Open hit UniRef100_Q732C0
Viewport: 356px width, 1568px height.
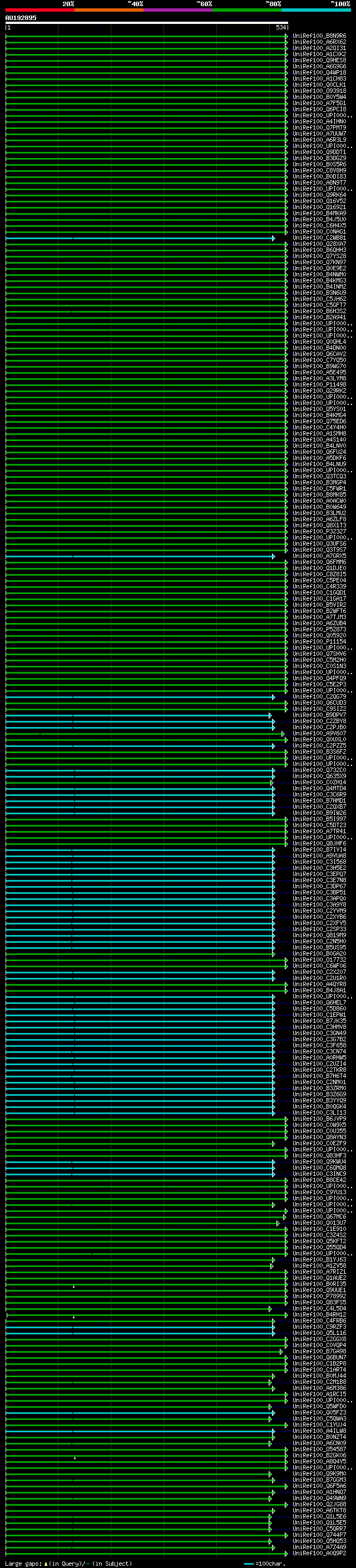pos(319,770)
